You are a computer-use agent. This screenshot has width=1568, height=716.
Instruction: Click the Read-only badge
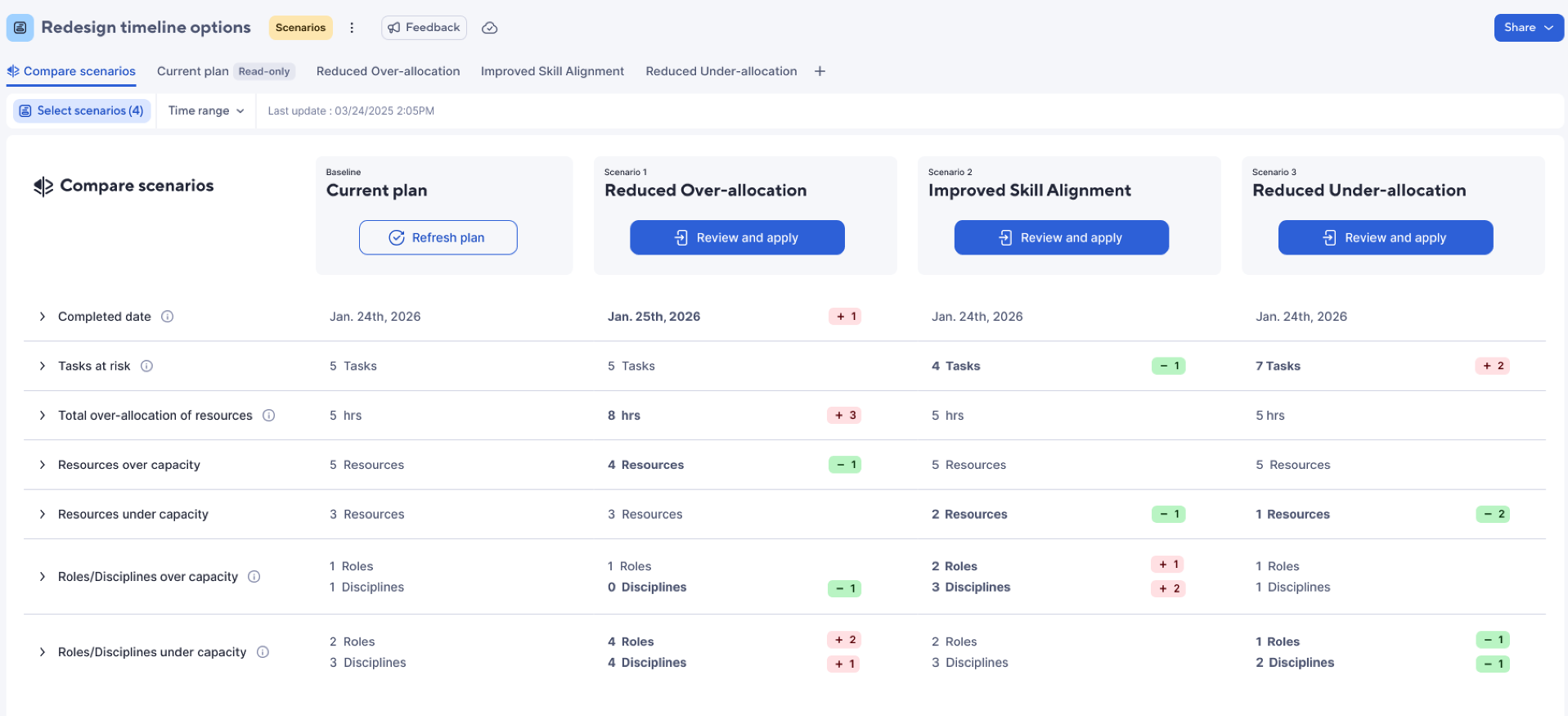click(264, 71)
